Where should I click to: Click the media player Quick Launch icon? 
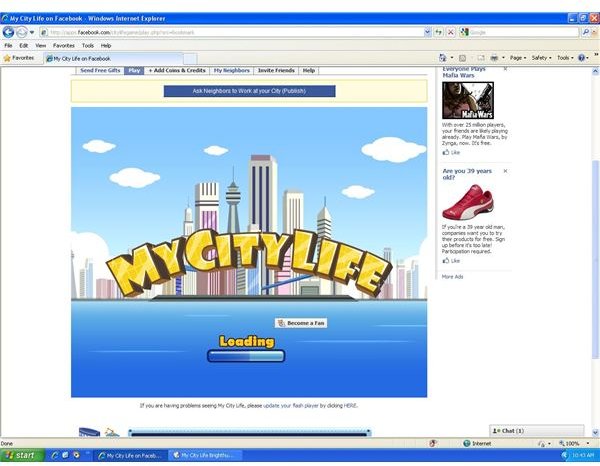[x=77, y=455]
